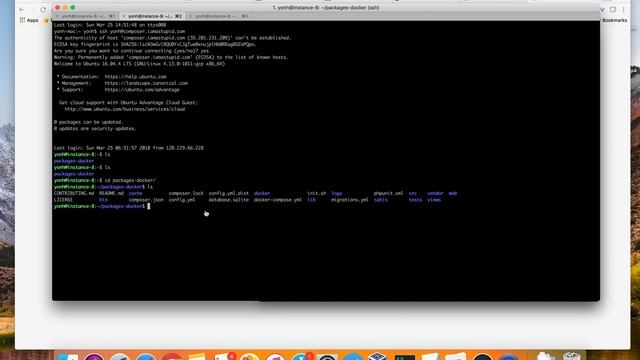Click the init.sh file name
640x360 pixels.
click(x=317, y=193)
